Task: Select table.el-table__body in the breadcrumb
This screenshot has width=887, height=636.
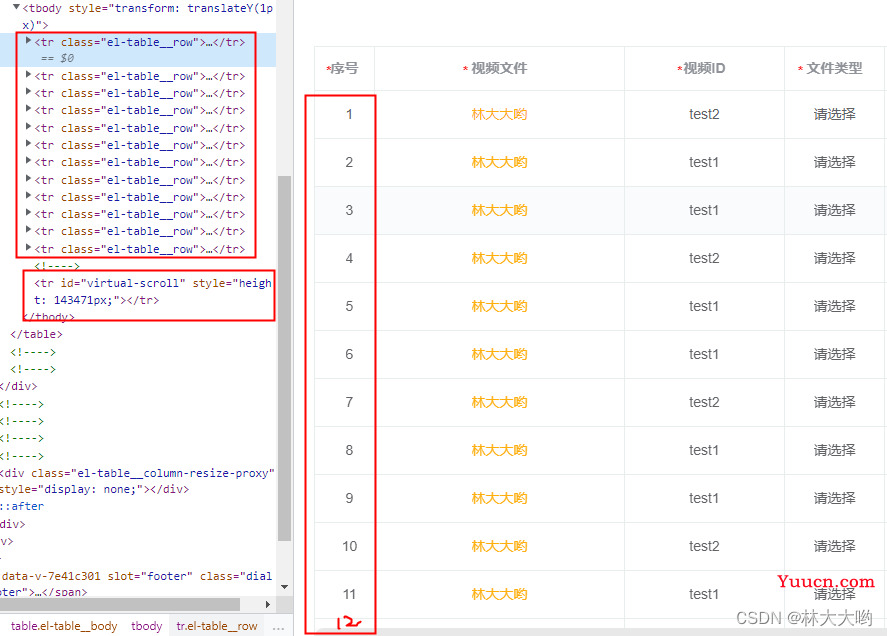Action: 64,626
